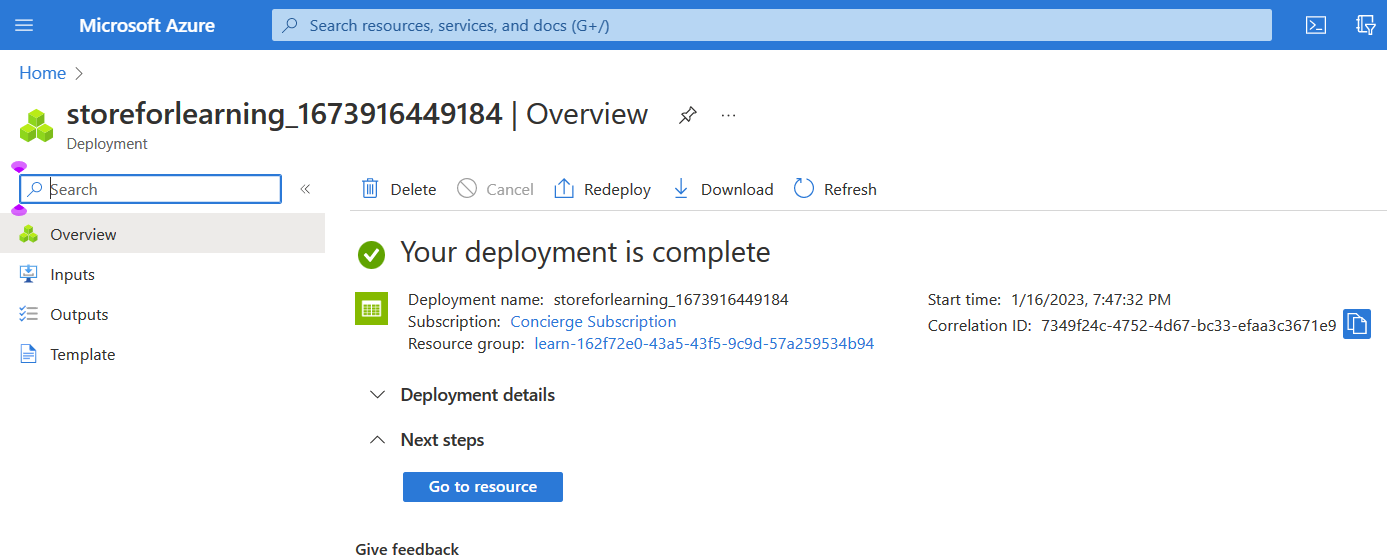
Task: Click the Give feedback heading
Action: tap(407, 549)
